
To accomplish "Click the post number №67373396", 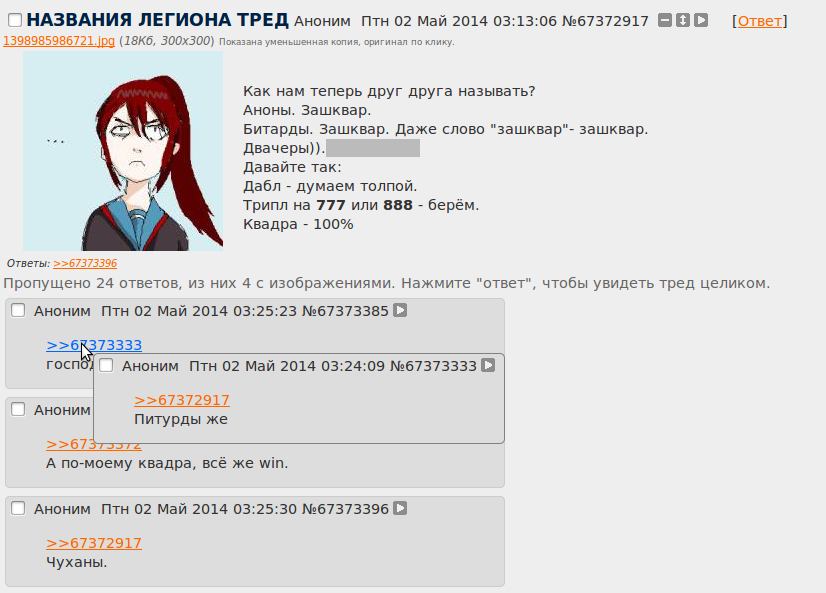I will [345, 509].
